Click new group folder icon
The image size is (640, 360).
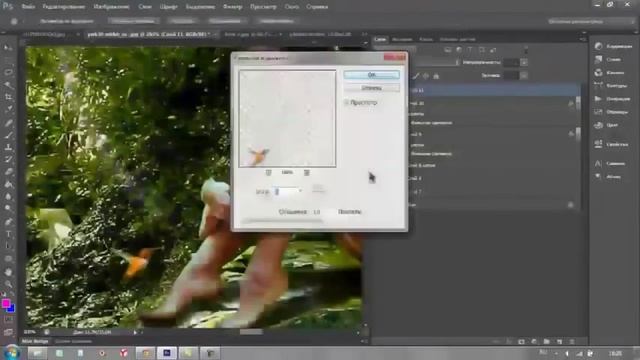point(547,341)
